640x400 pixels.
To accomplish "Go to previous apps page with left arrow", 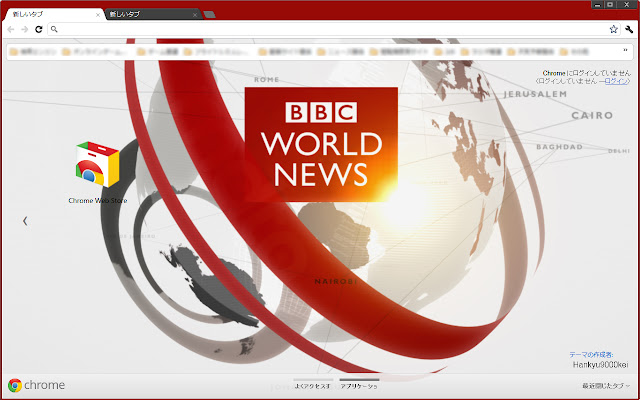I will 25,221.
